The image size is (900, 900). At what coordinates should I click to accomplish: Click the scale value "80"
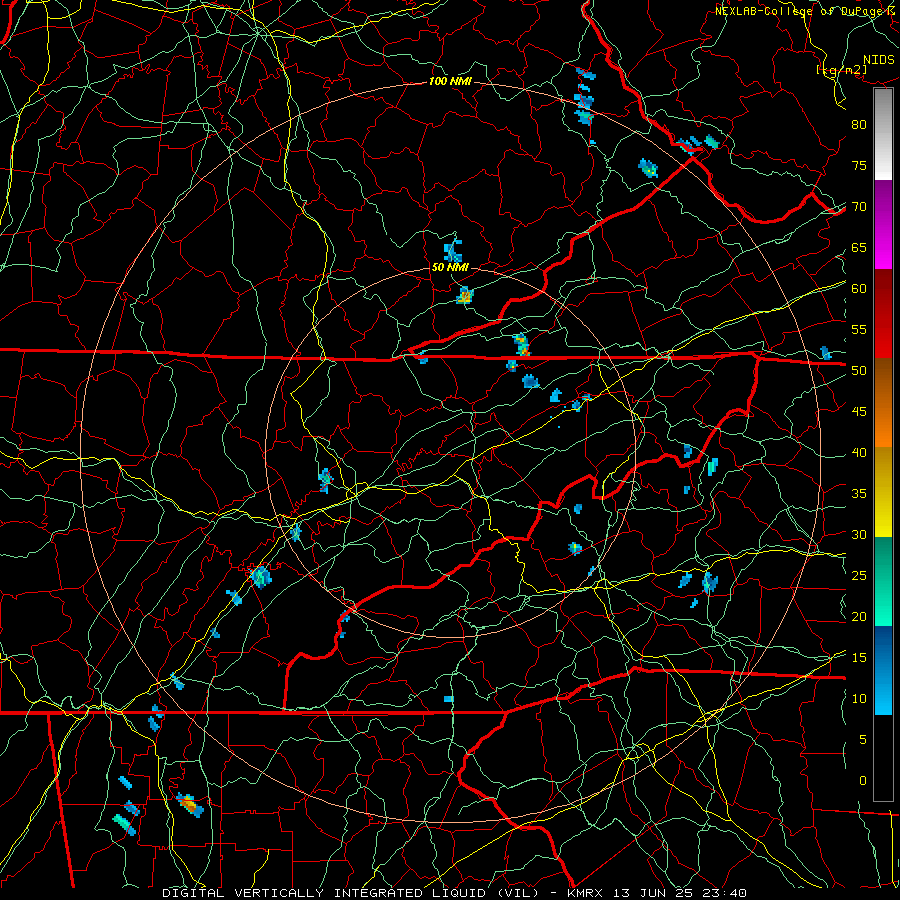pyautogui.click(x=859, y=125)
